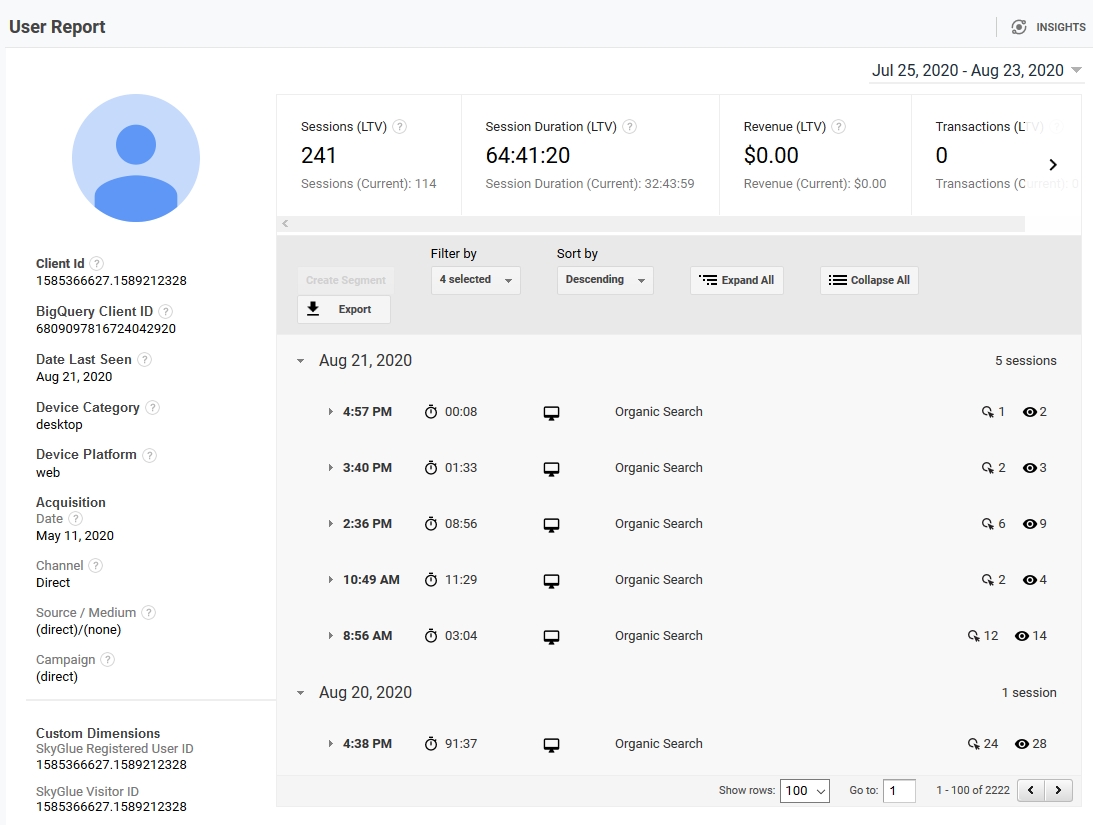The height and width of the screenshot is (825, 1093).
Task: Expand the 10:49 AM session row
Action: [330, 580]
